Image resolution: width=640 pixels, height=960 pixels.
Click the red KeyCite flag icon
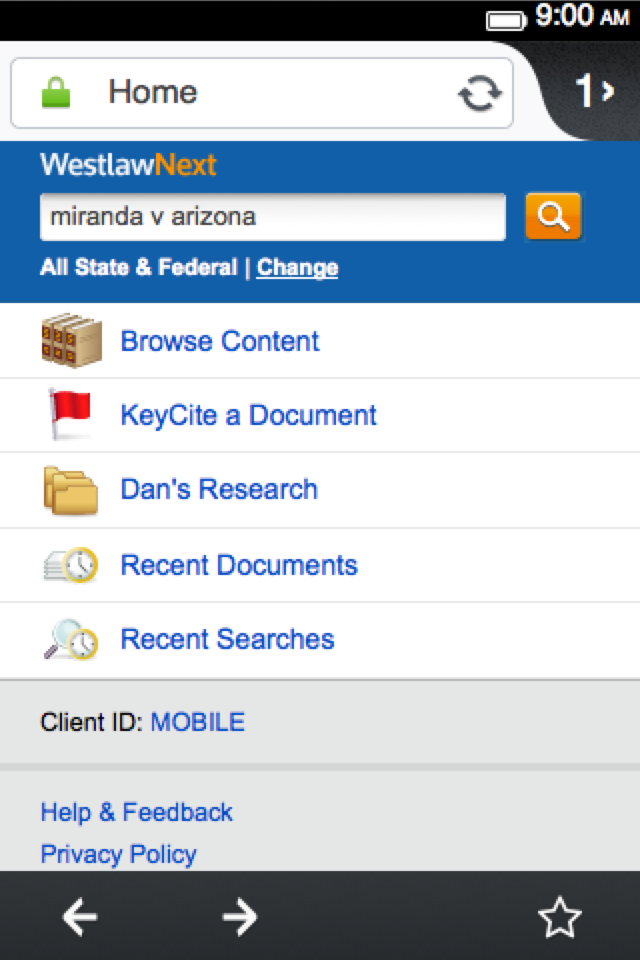70,414
